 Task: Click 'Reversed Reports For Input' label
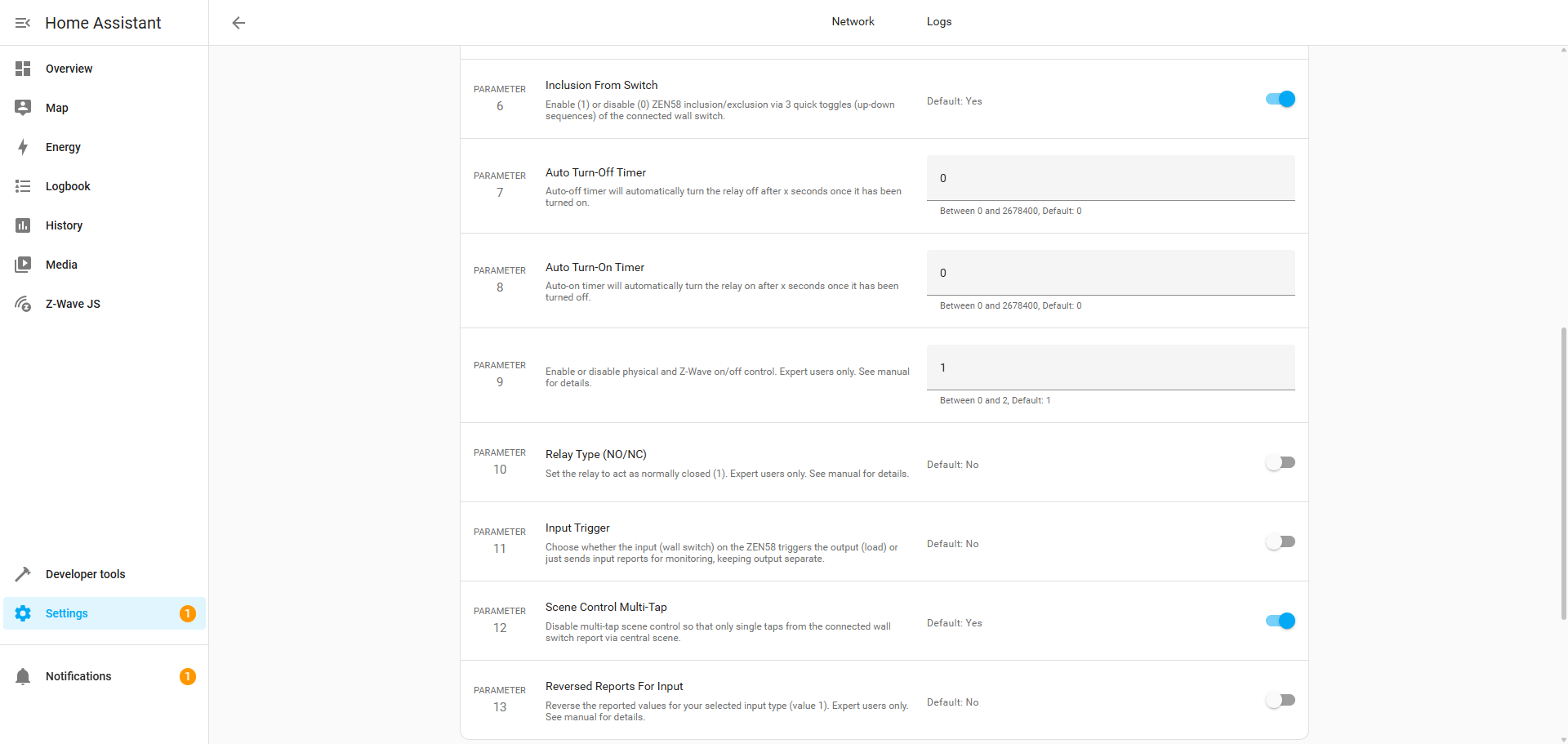point(614,686)
